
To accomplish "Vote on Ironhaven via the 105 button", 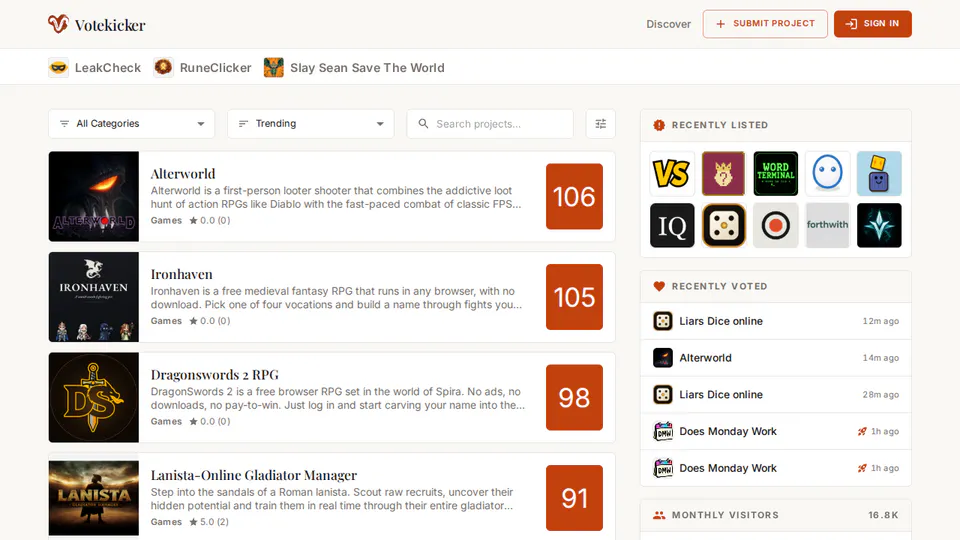I will point(574,297).
